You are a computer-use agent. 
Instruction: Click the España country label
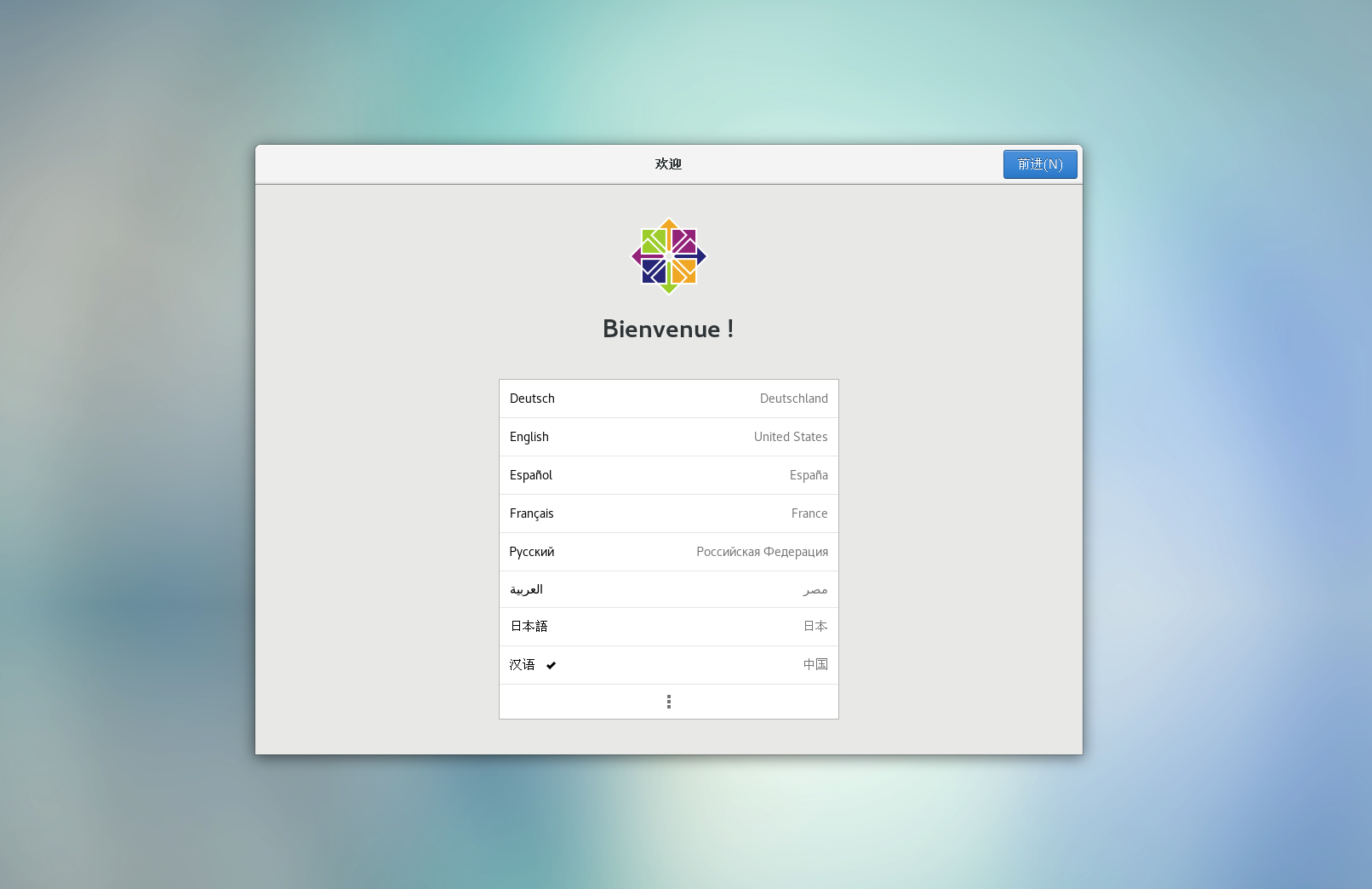808,475
